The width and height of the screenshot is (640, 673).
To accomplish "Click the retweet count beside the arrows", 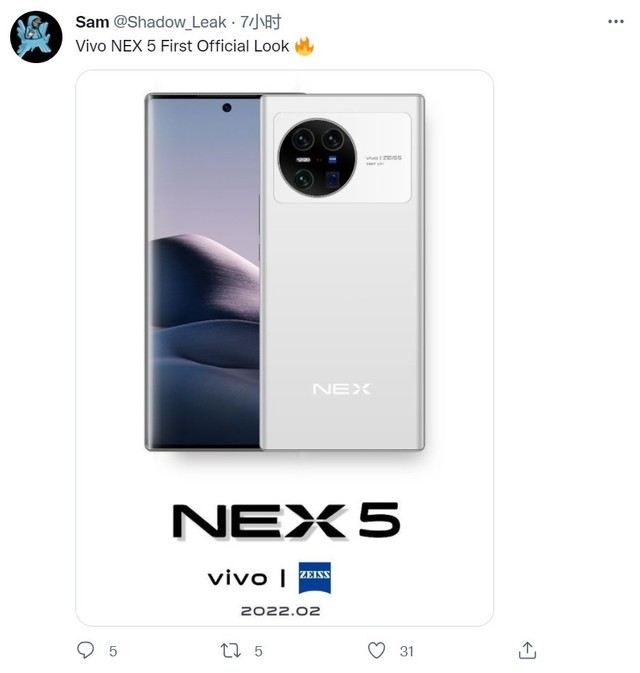I will [258, 651].
